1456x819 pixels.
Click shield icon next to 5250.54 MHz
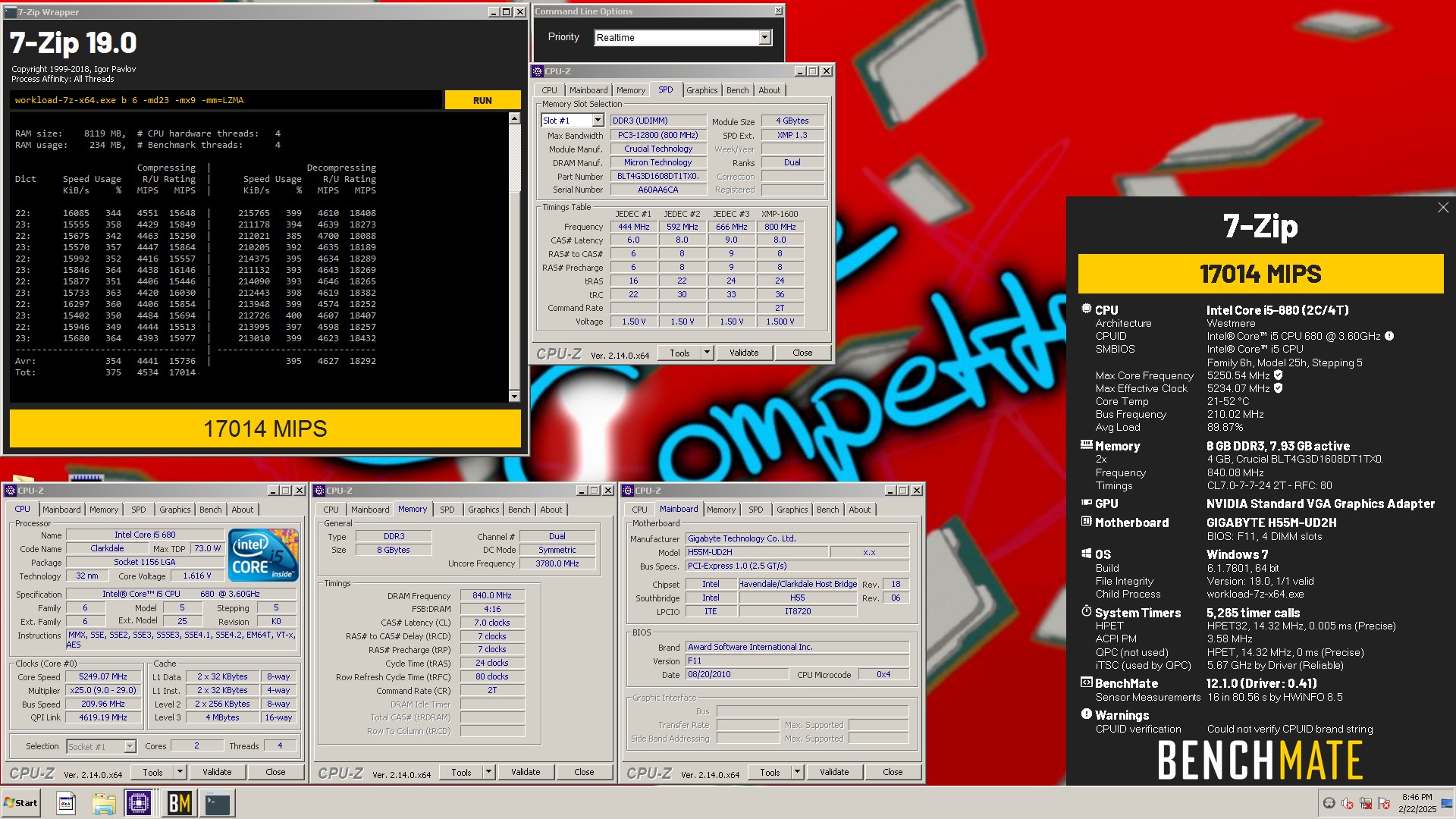pos(1278,375)
